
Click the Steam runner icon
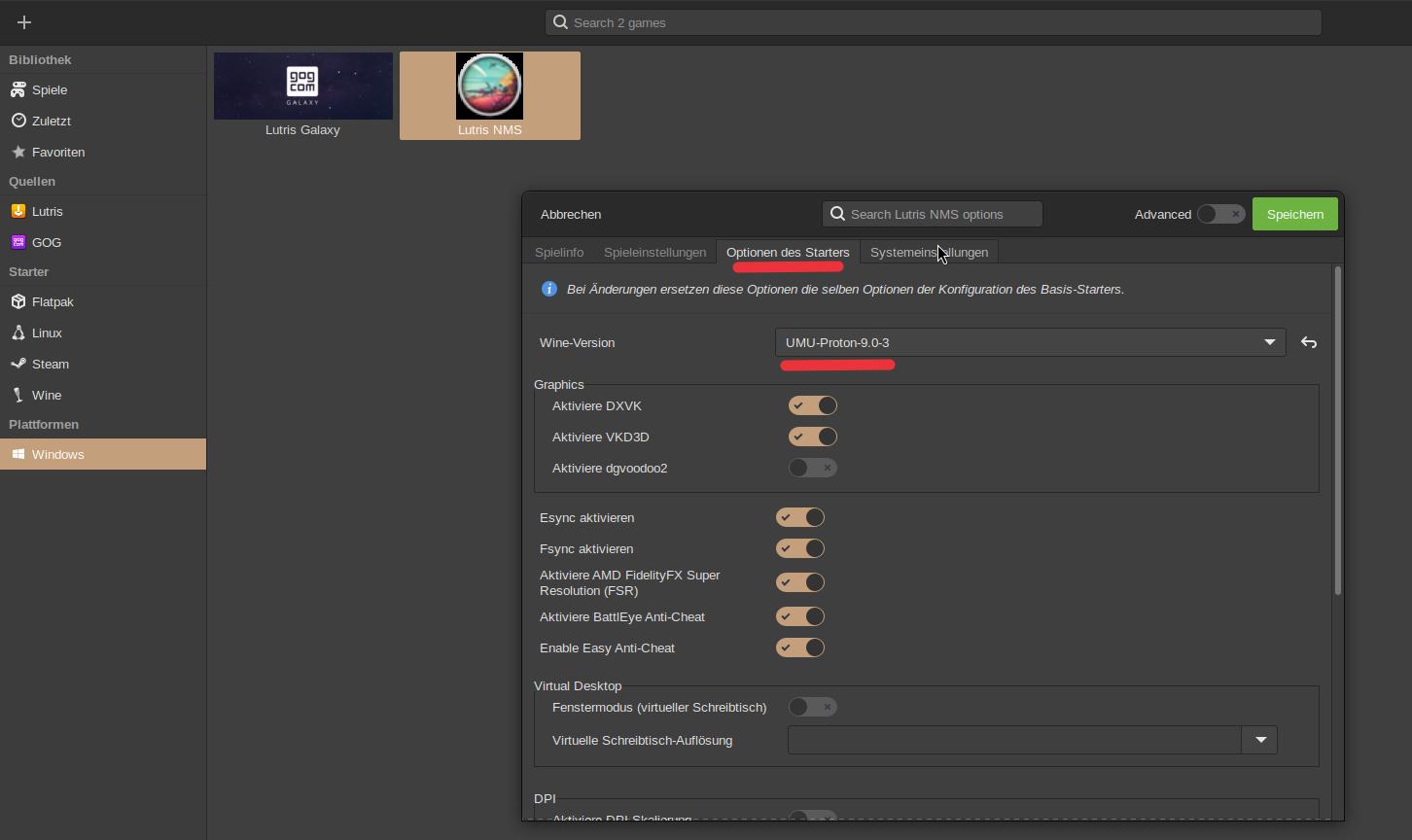click(18, 364)
